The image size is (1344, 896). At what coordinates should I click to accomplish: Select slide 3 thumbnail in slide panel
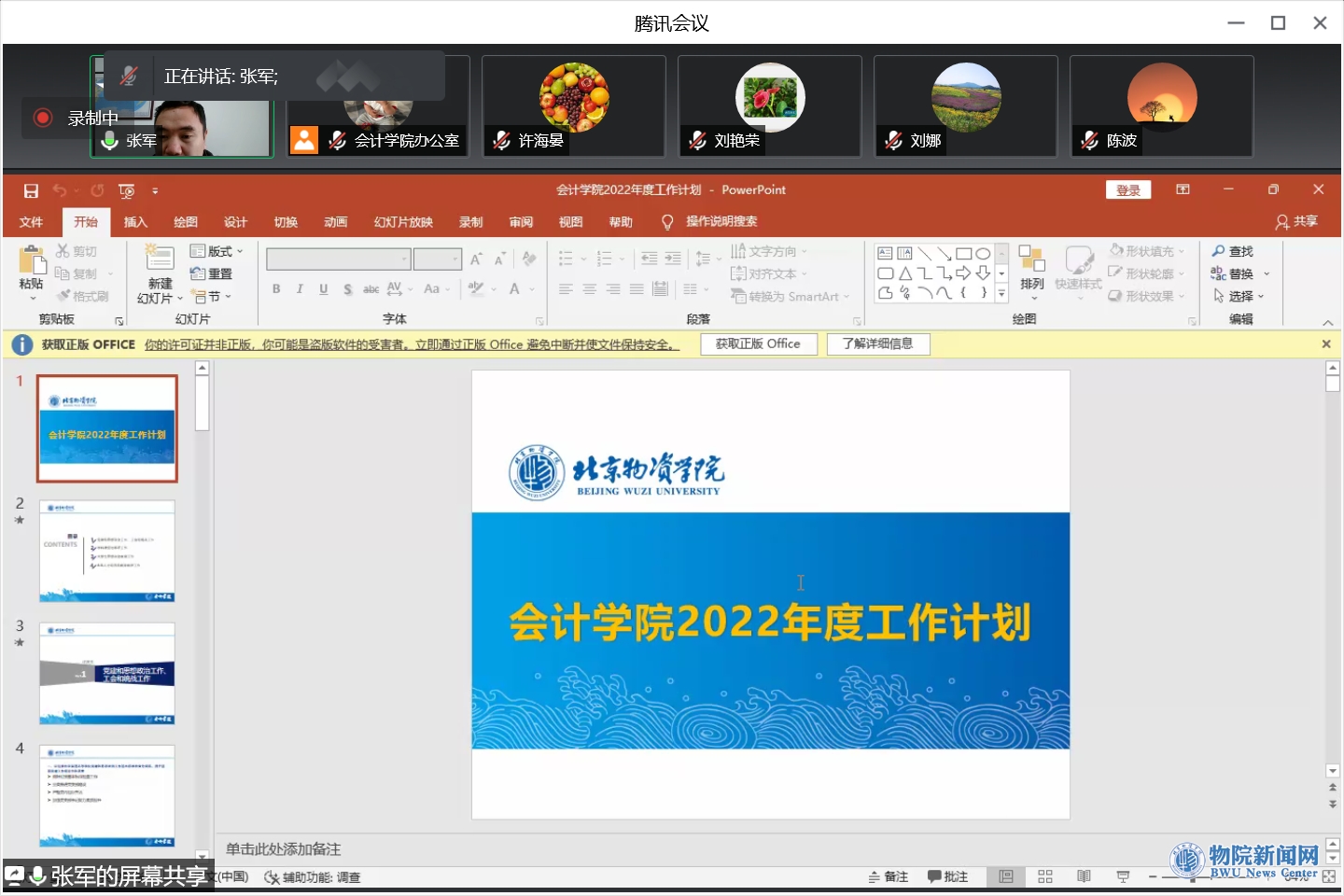coord(107,673)
